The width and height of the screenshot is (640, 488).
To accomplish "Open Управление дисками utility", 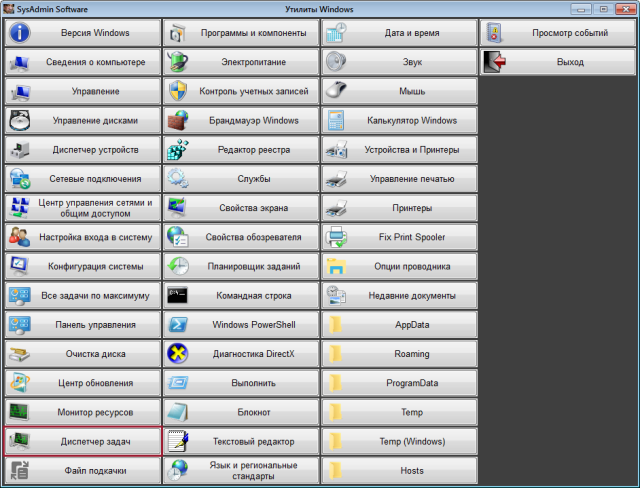I will pyautogui.click(x=81, y=121).
